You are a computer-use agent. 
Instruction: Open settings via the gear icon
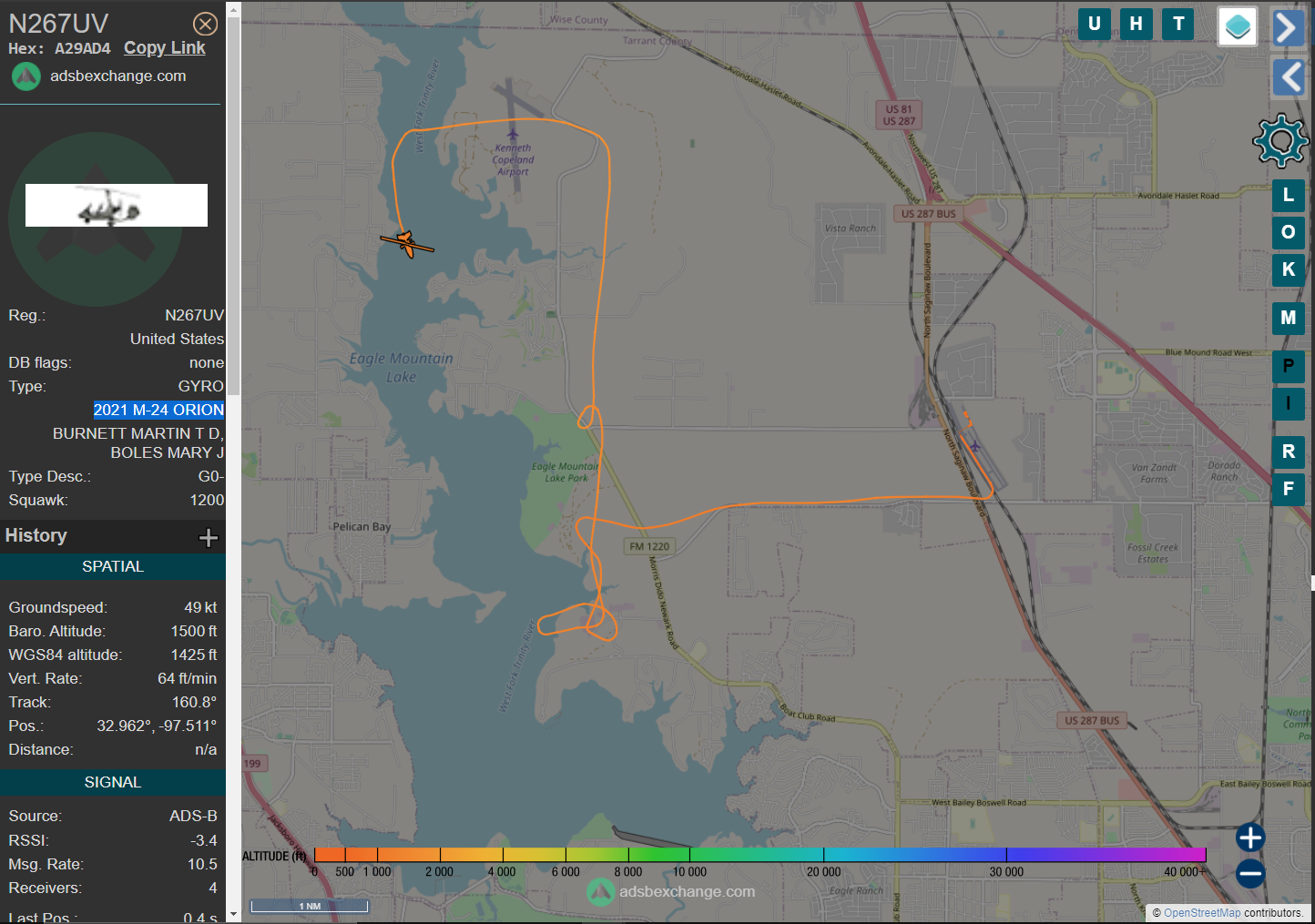click(x=1280, y=140)
